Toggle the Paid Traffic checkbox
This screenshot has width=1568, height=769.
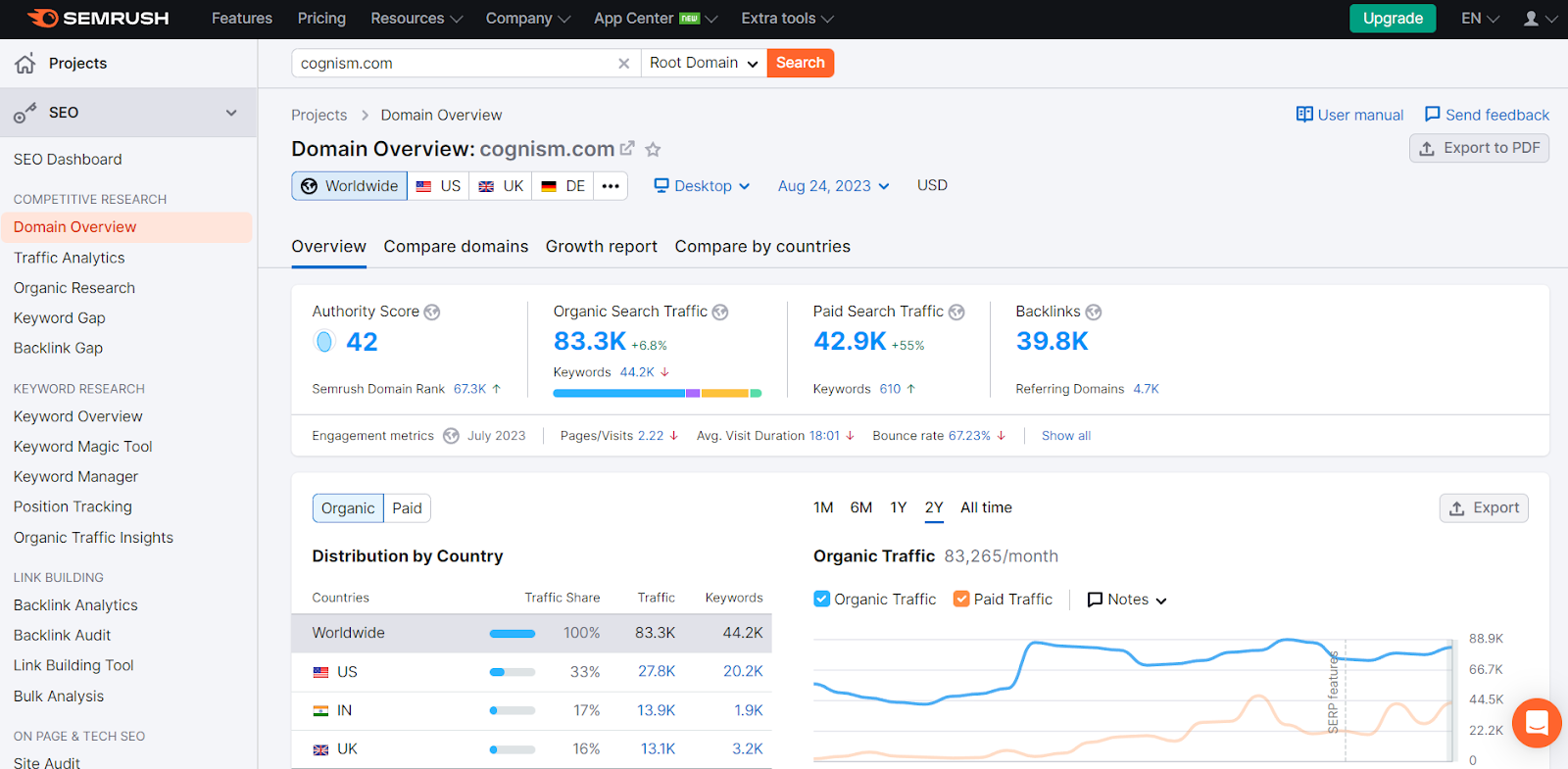(x=961, y=599)
